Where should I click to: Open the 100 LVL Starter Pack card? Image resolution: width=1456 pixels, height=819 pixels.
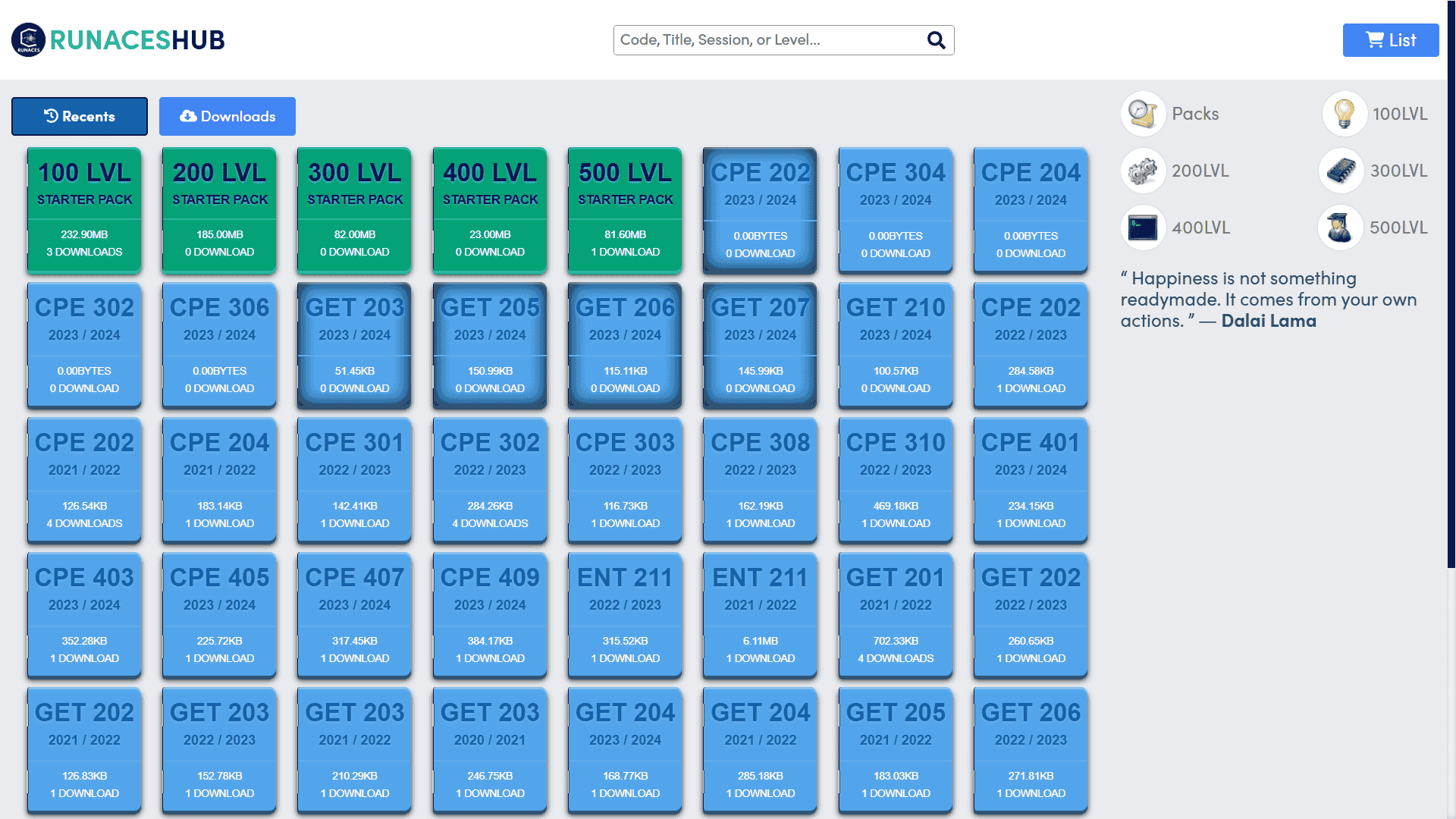84,210
